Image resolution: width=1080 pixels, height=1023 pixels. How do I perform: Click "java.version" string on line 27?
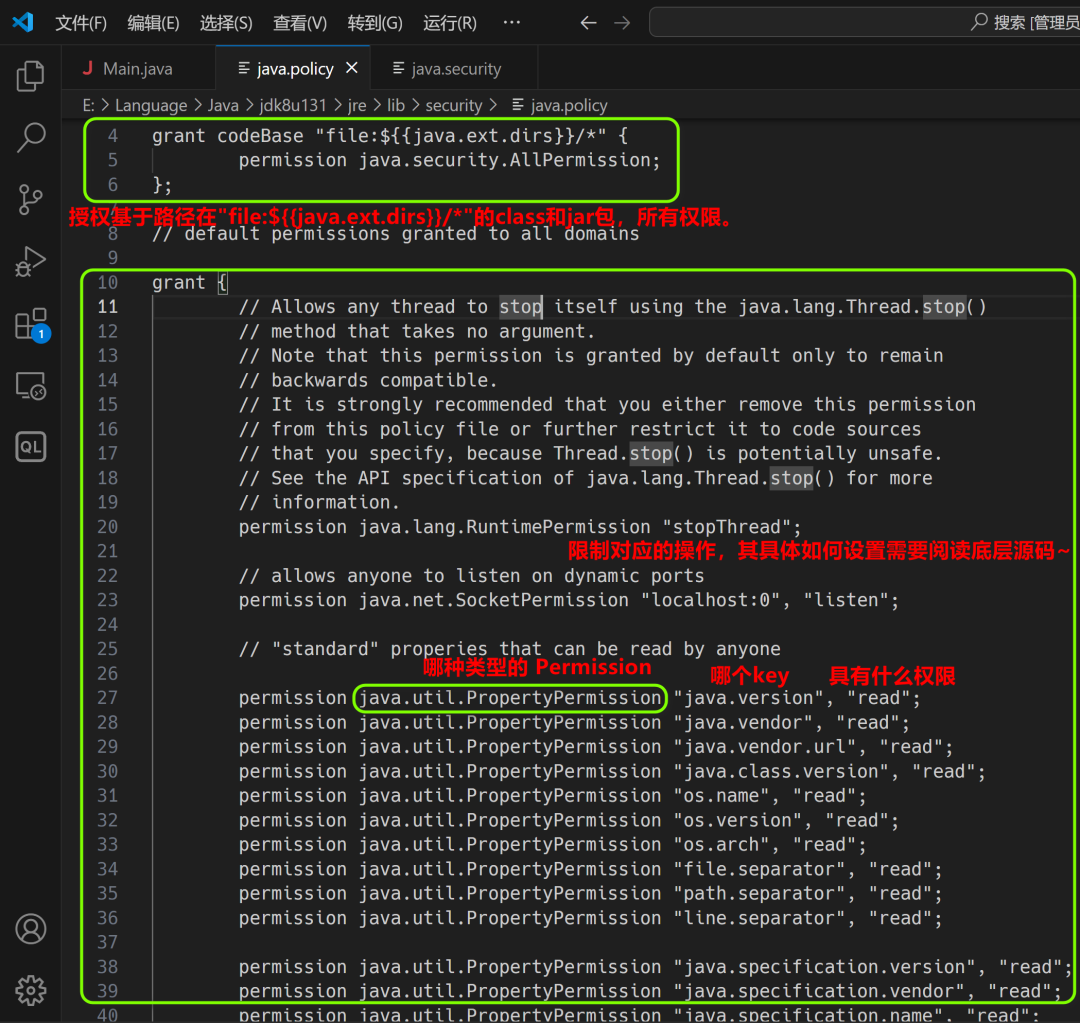(747, 699)
